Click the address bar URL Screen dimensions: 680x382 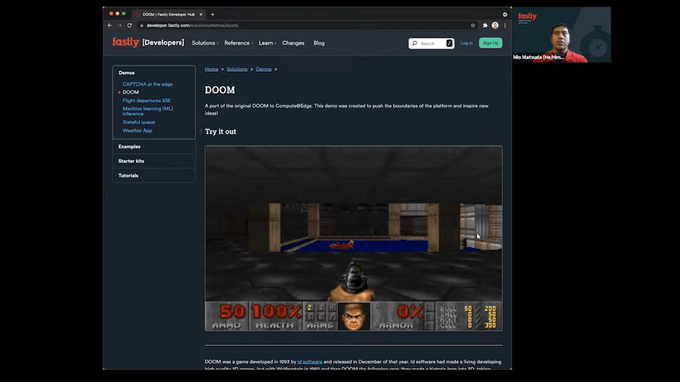pyautogui.click(x=193, y=25)
